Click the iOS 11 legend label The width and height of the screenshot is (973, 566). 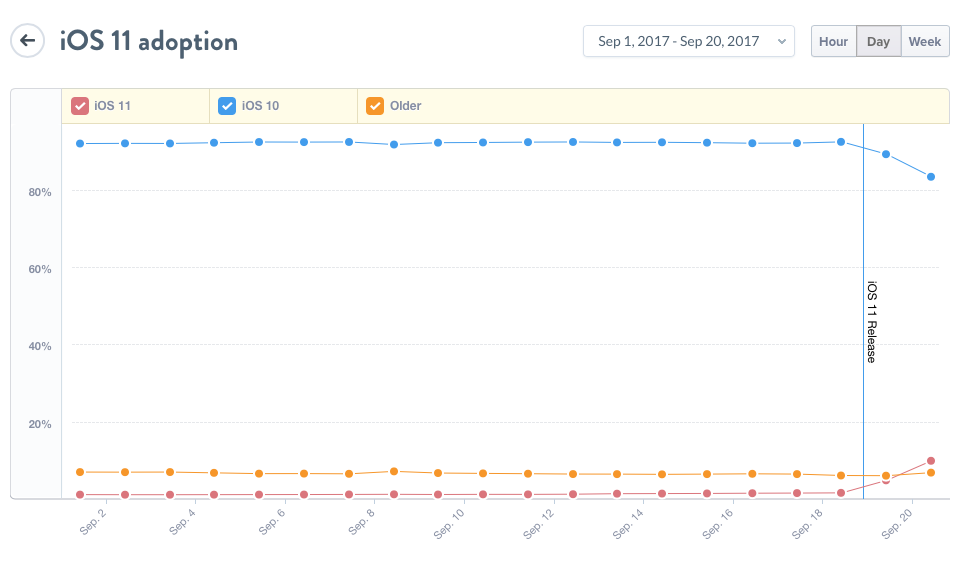(x=112, y=106)
